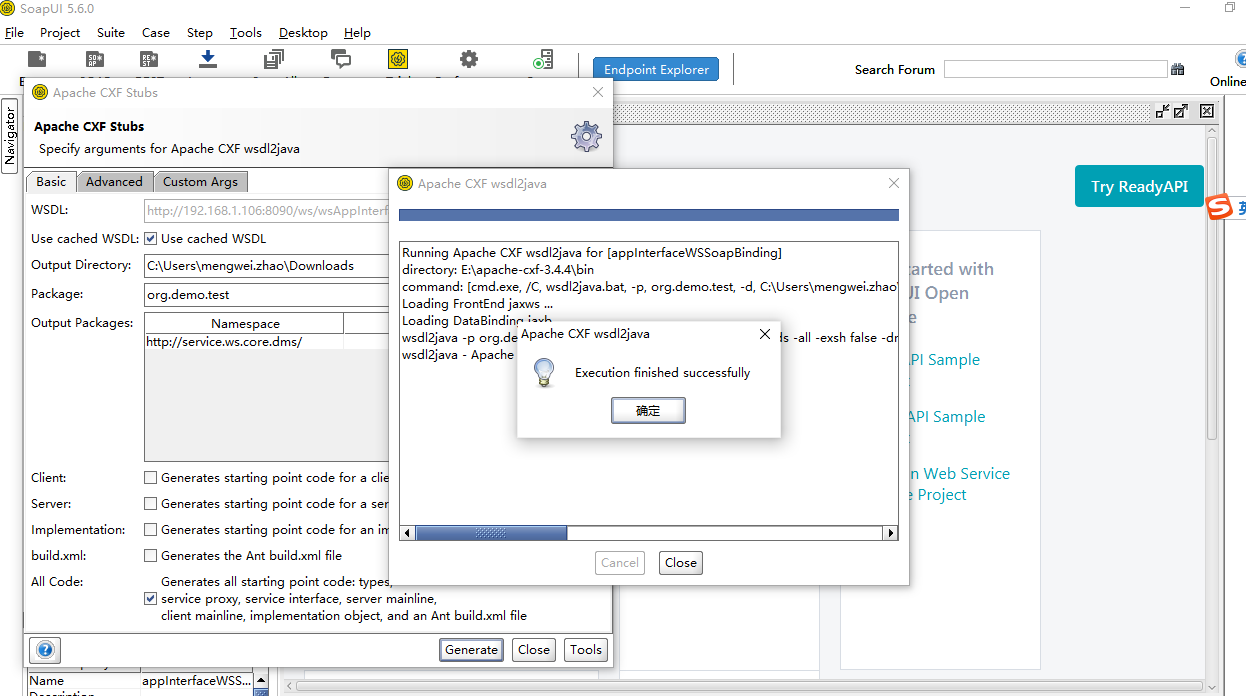
Task: Click the Endpoint Explorer button
Action: 655,69
